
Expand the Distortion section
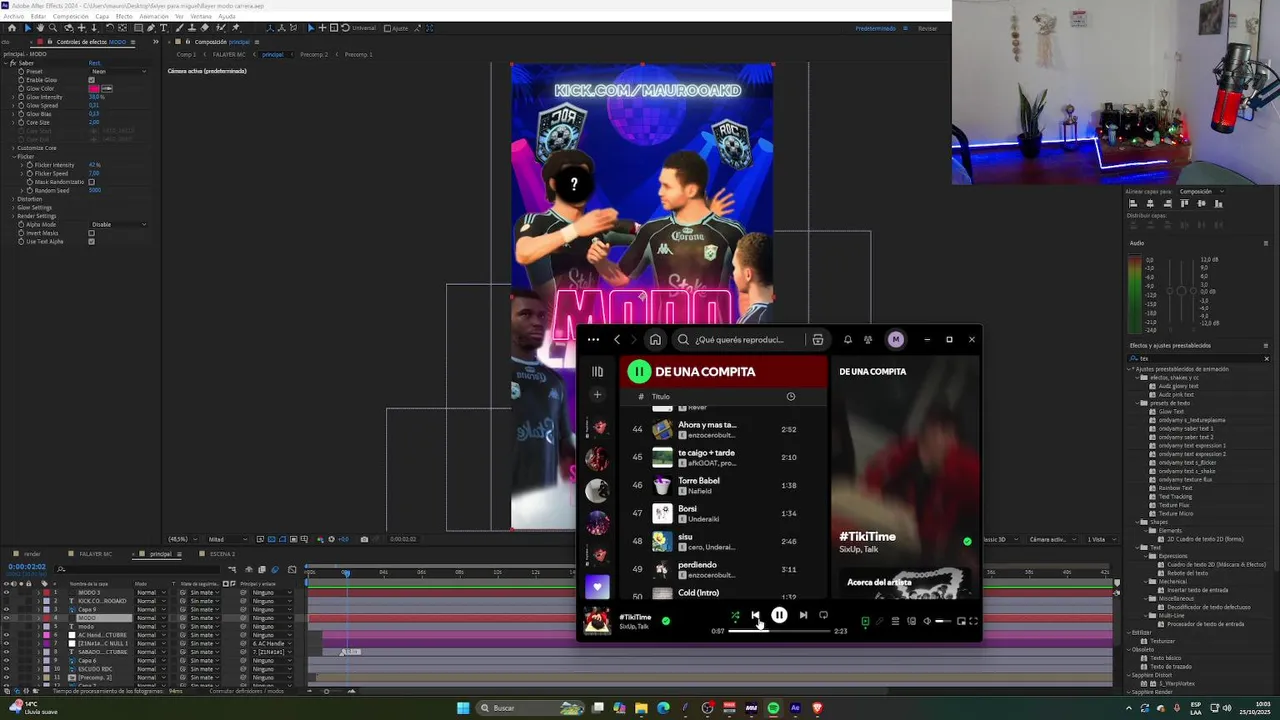click(13, 199)
